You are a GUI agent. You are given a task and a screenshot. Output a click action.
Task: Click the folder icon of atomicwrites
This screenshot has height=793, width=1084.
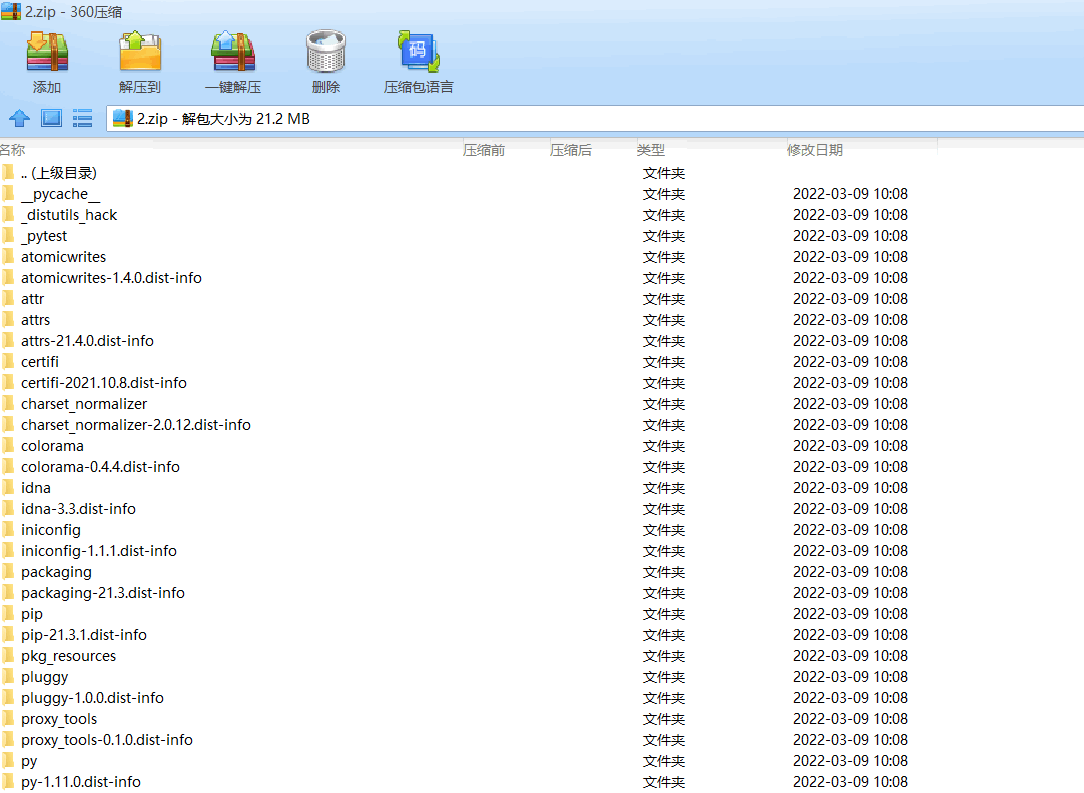point(8,256)
